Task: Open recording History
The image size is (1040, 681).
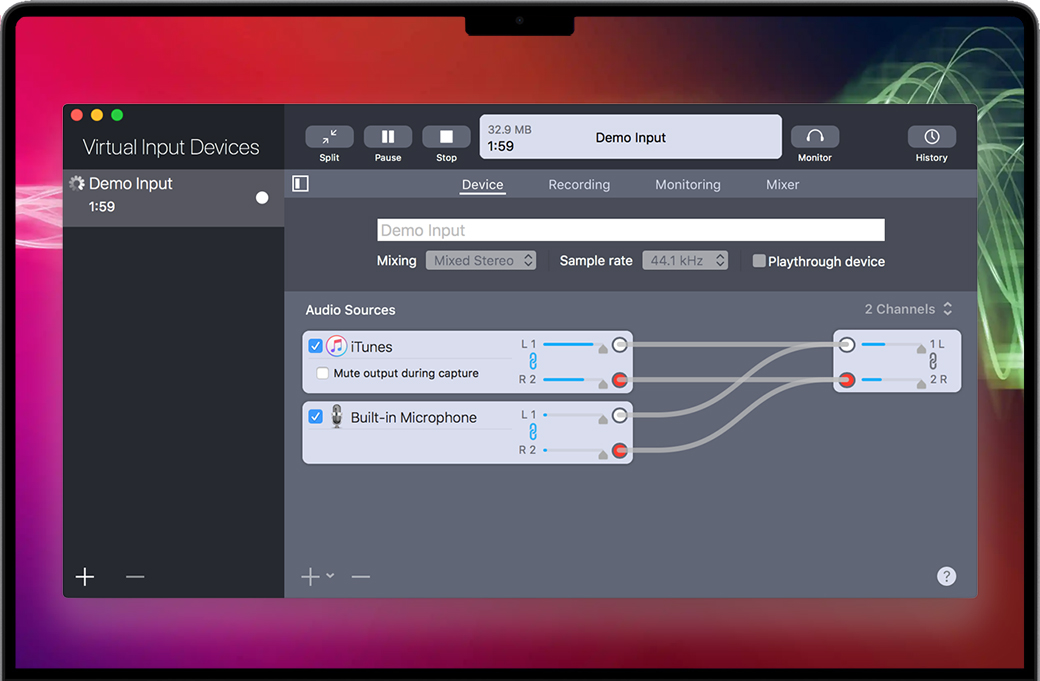Action: (x=931, y=137)
